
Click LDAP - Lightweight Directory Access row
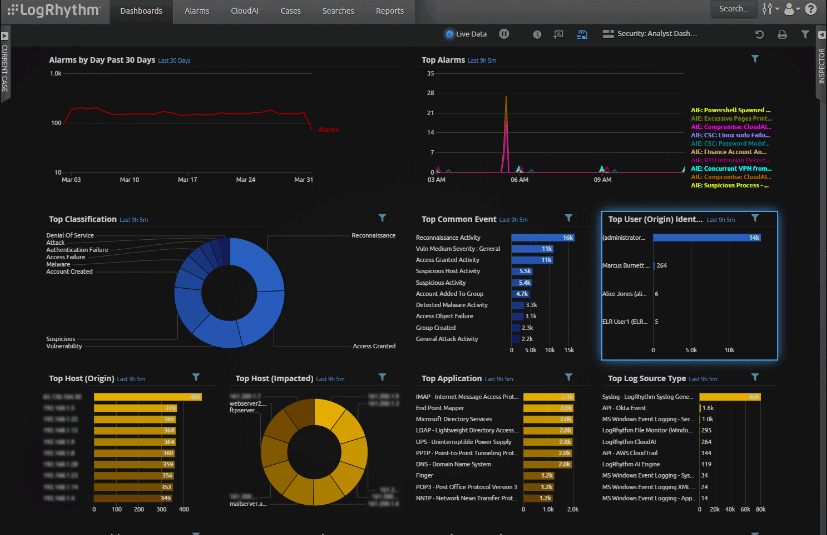pyautogui.click(x=494, y=431)
